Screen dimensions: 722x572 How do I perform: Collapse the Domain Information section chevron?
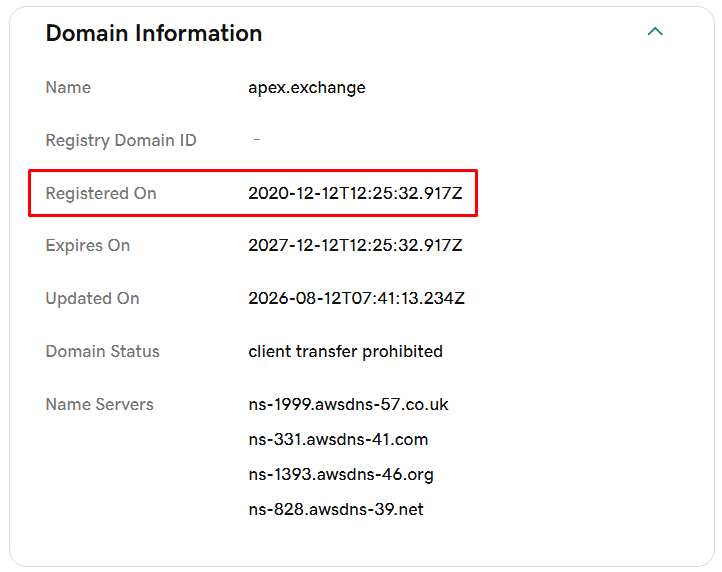[x=655, y=32]
